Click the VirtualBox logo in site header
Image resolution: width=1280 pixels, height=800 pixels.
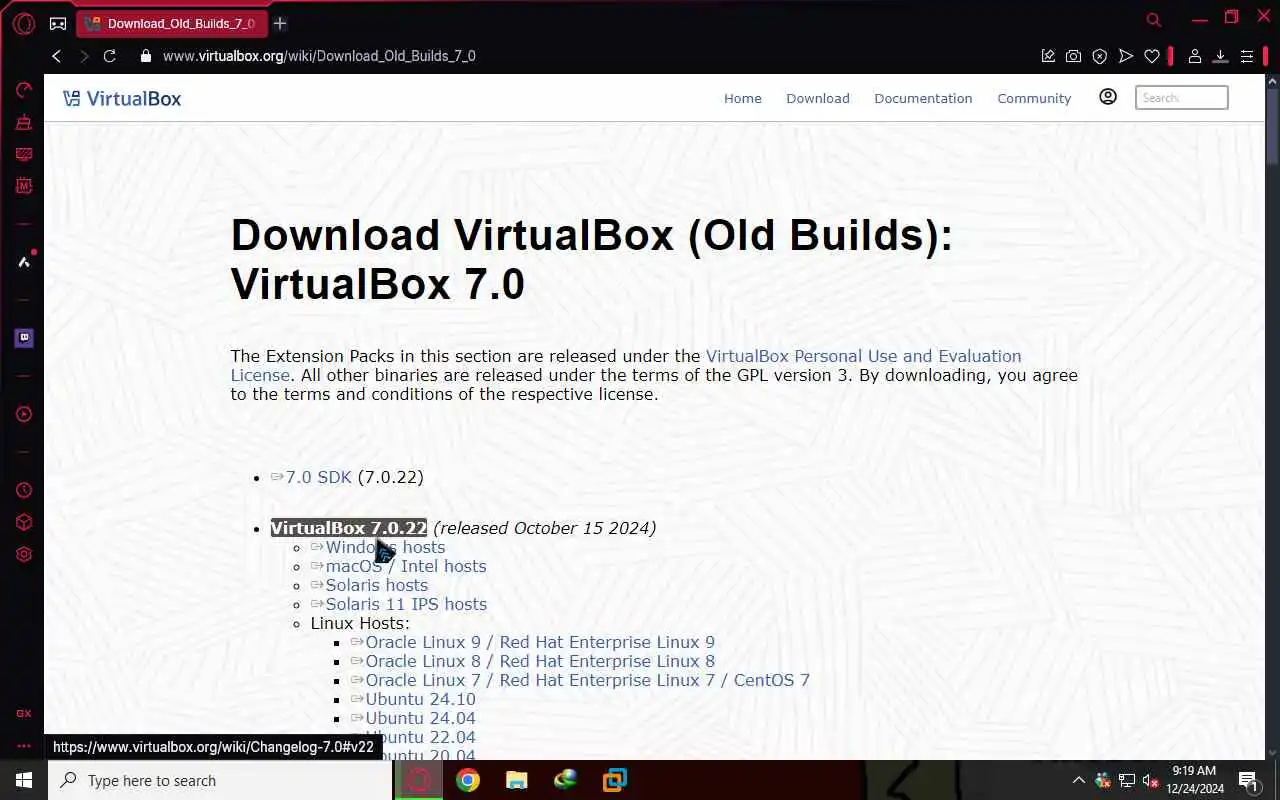coord(122,98)
